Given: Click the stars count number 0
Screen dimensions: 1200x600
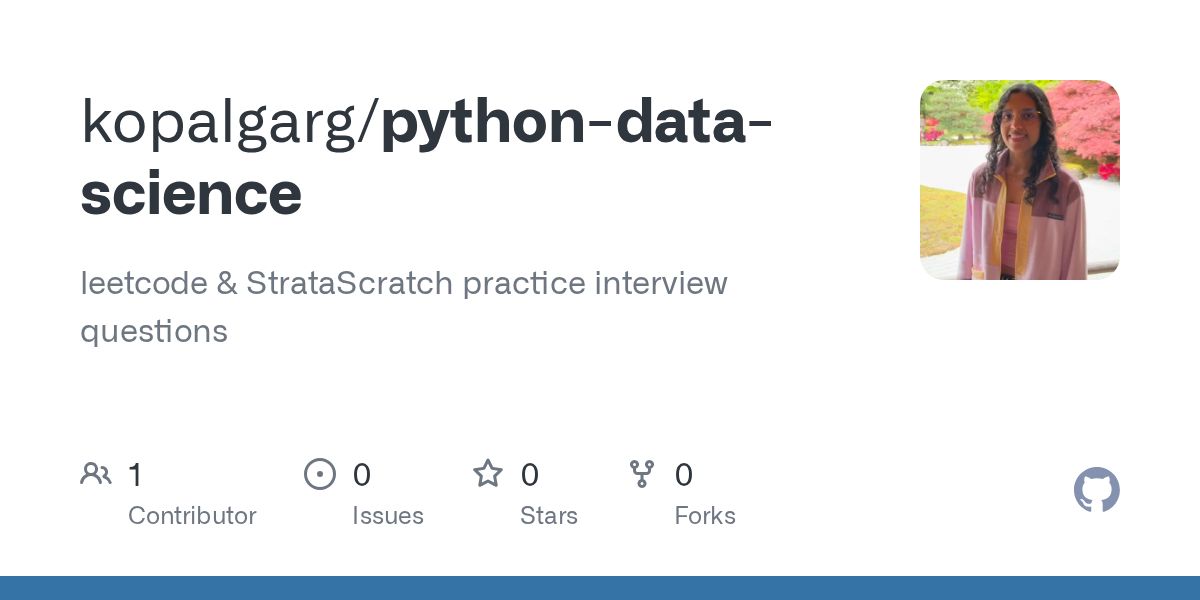Looking at the screenshot, I should 530,475.
